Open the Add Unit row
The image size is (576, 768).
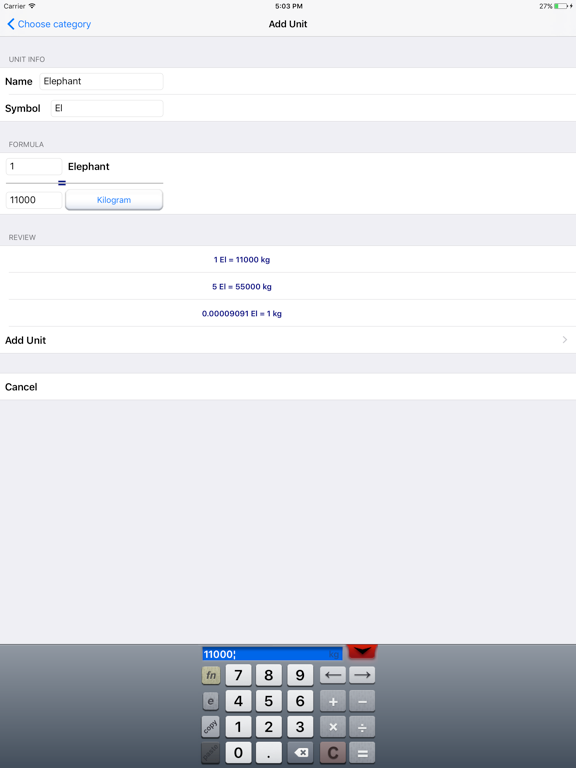pos(288,340)
